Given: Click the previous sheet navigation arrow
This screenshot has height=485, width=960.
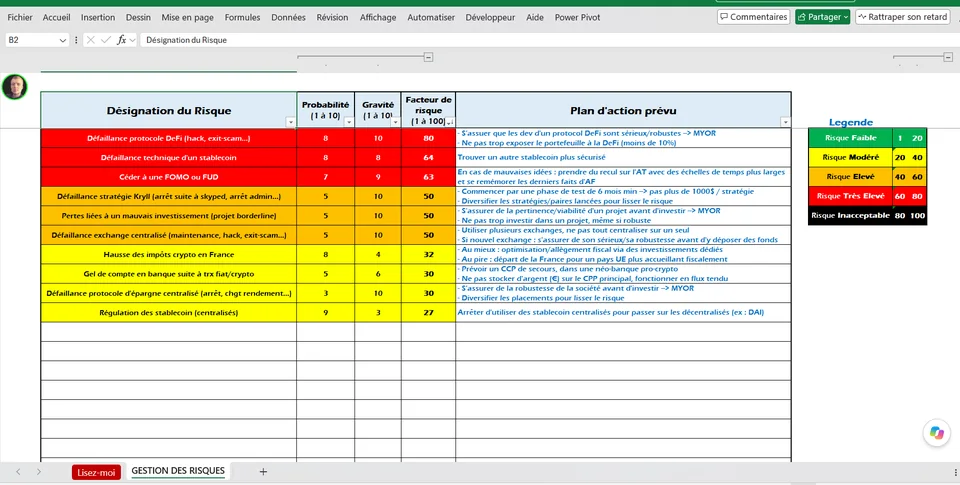Looking at the screenshot, I should coord(18,472).
